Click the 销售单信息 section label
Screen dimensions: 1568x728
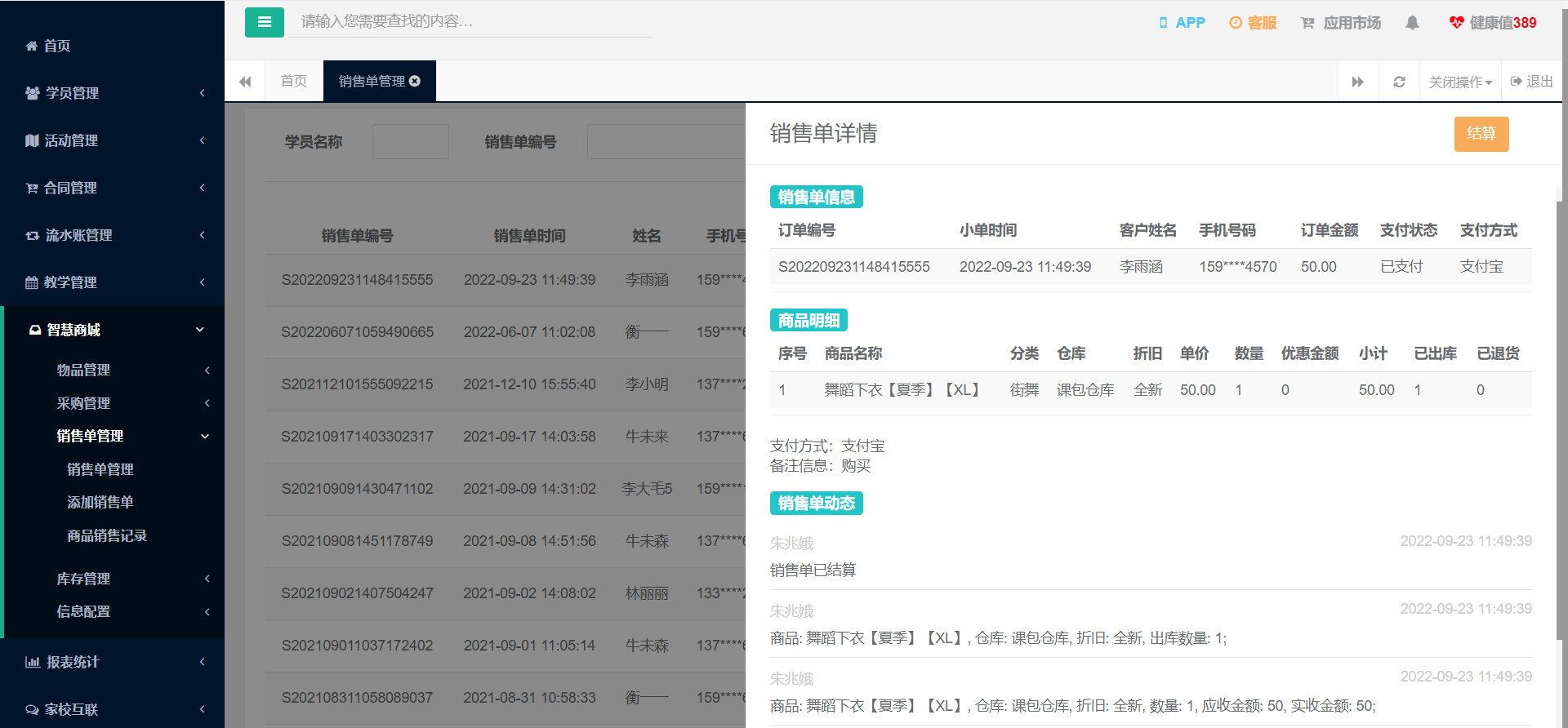pyautogui.click(x=817, y=198)
